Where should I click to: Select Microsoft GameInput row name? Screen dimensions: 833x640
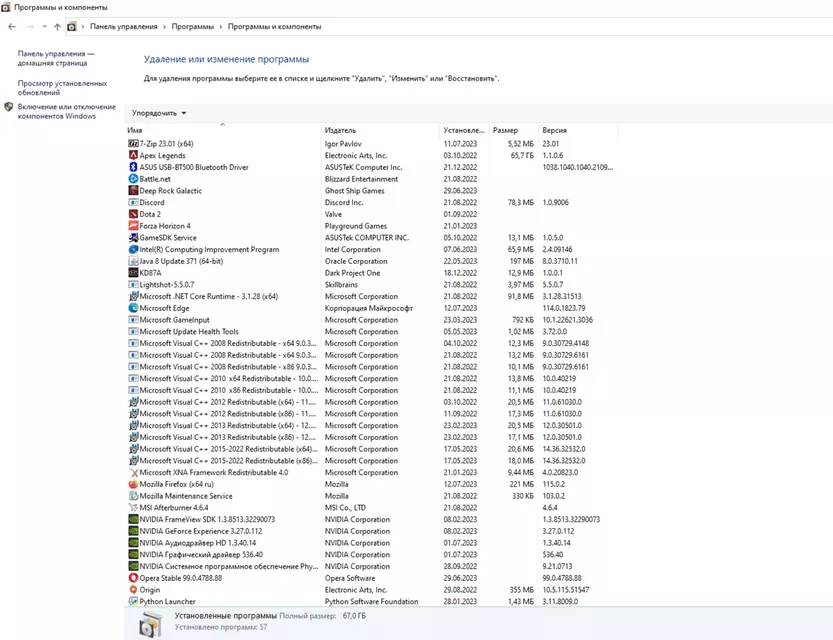point(174,320)
